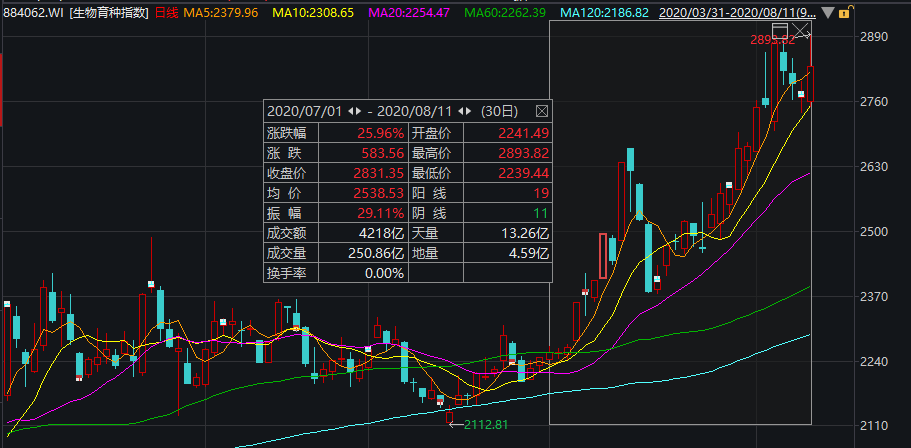The image size is (911, 448).
Task: Expand the gray triangle dropdown beside date range
Action: pyautogui.click(x=827, y=13)
